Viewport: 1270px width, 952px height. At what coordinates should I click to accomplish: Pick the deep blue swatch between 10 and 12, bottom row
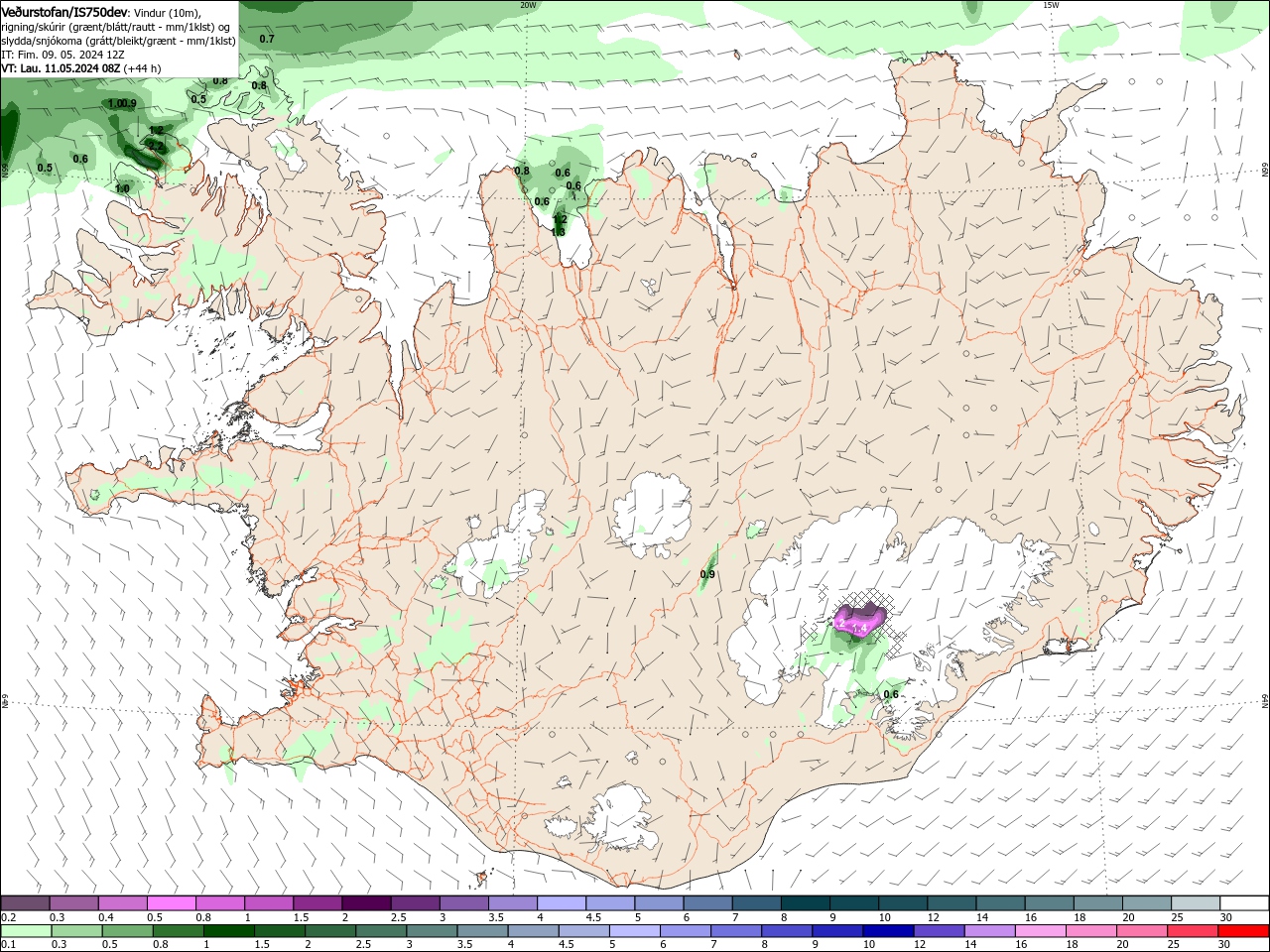[888, 931]
